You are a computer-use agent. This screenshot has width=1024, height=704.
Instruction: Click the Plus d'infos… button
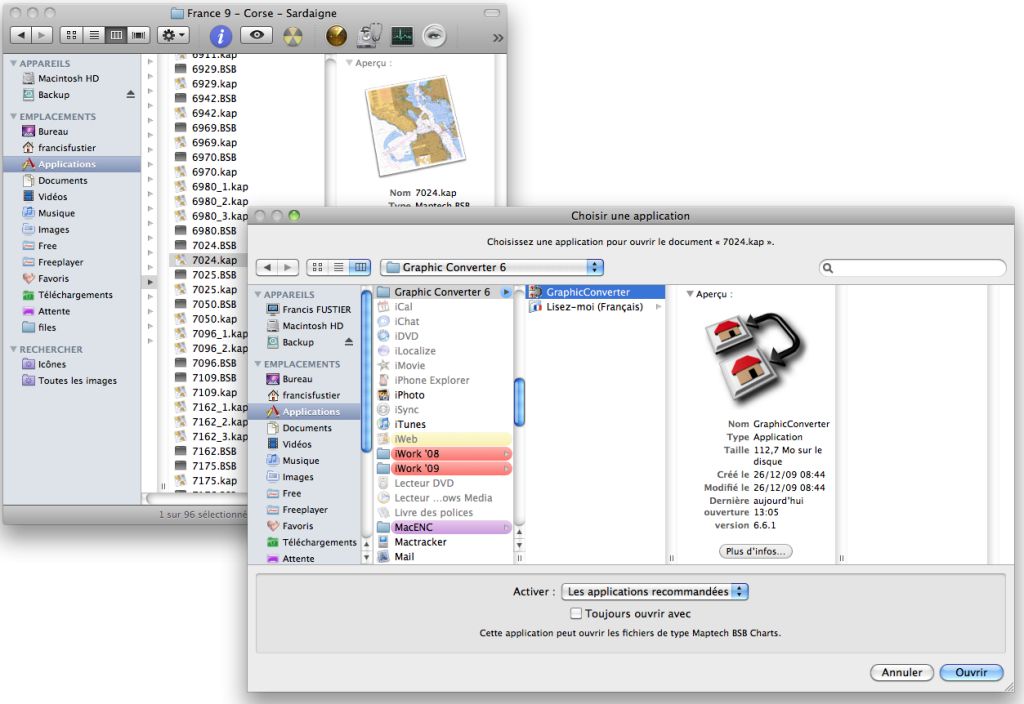pyautogui.click(x=756, y=551)
